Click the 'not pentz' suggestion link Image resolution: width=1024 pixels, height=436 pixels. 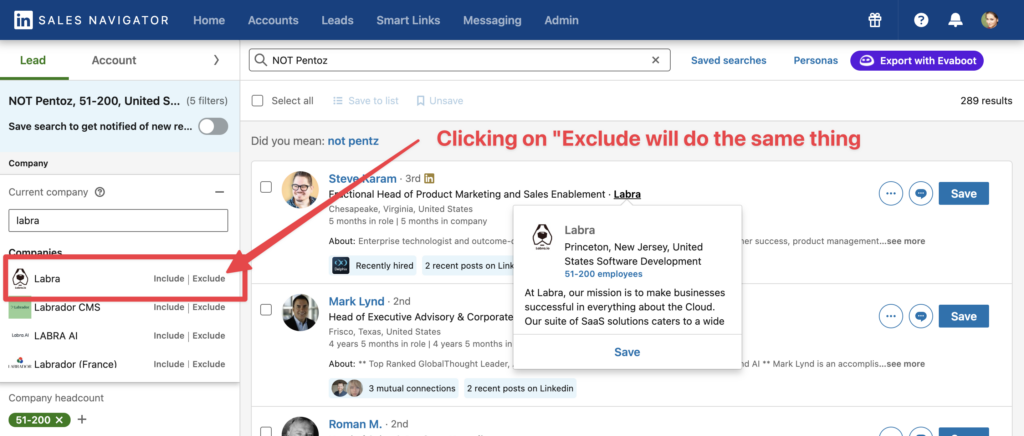point(353,141)
